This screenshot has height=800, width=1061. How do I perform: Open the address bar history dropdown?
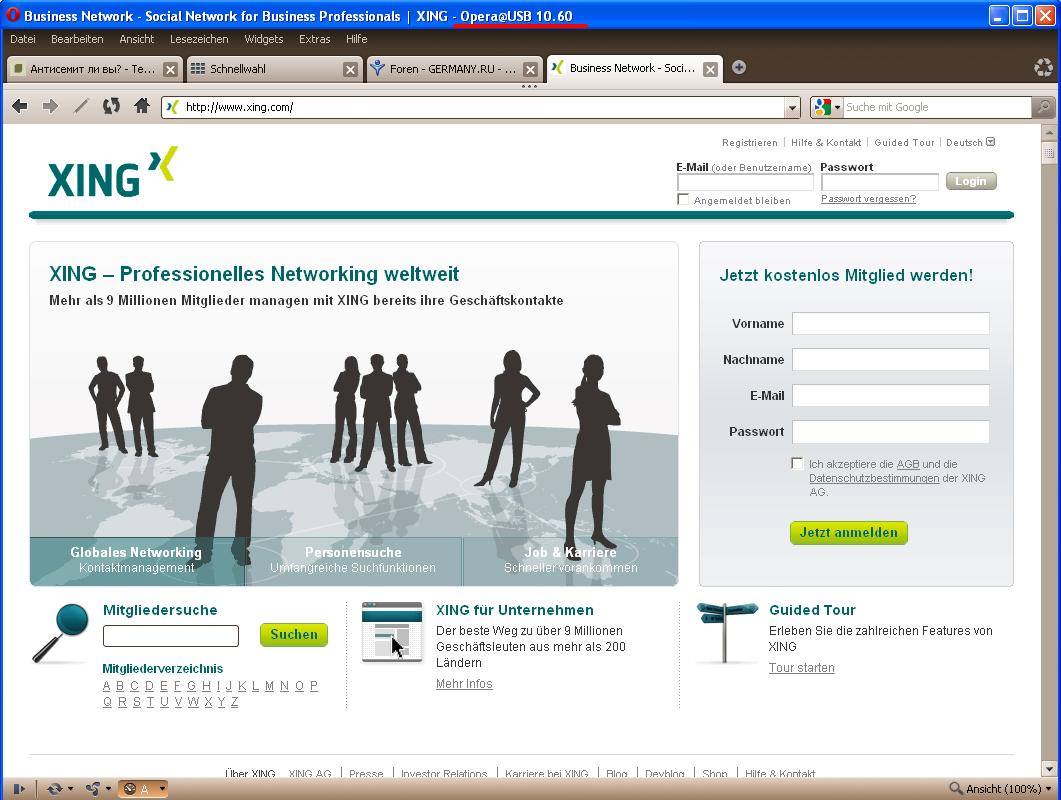(x=792, y=107)
